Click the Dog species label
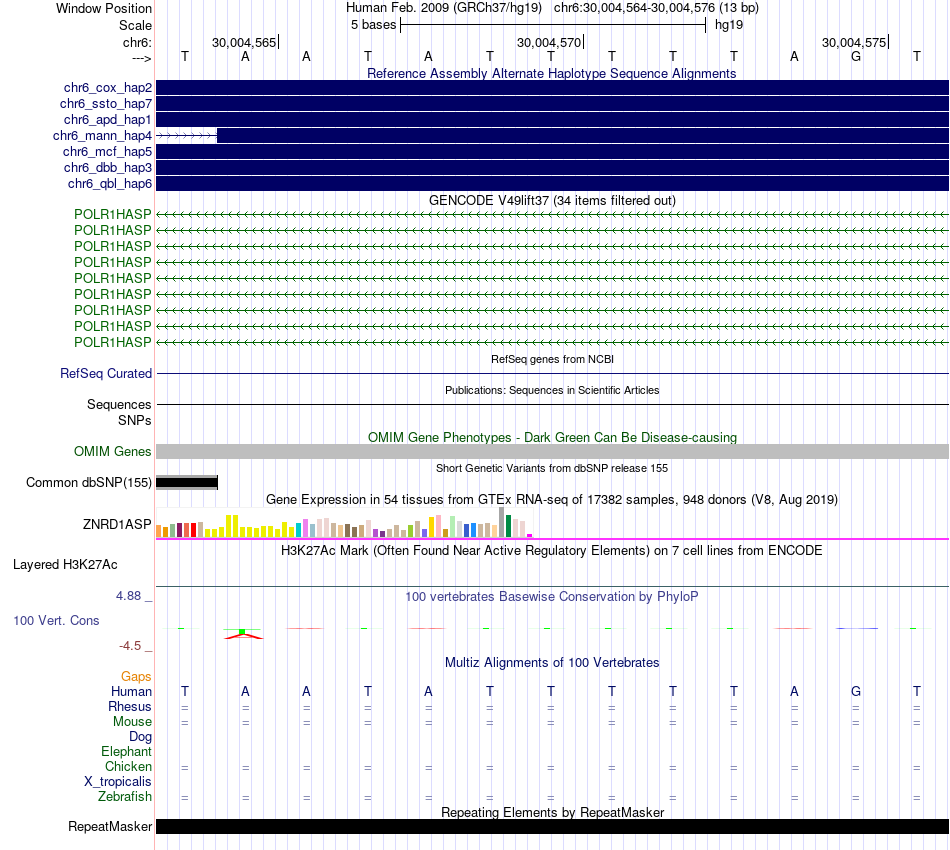950x850 pixels. point(140,737)
